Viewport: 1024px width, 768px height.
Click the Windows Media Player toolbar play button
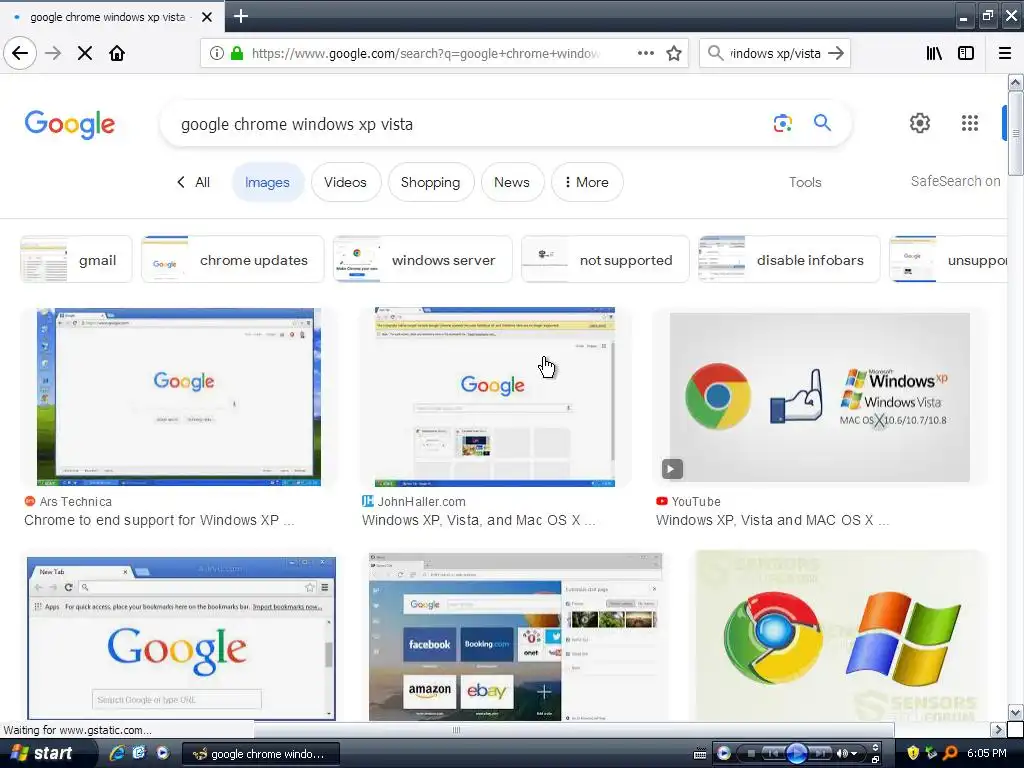click(796, 753)
